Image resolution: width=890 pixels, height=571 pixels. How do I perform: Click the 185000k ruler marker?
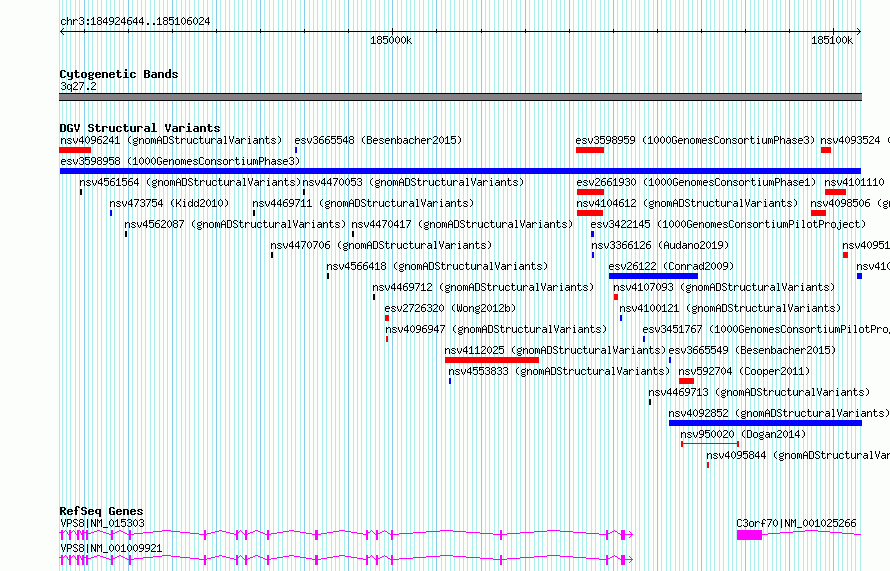click(391, 40)
